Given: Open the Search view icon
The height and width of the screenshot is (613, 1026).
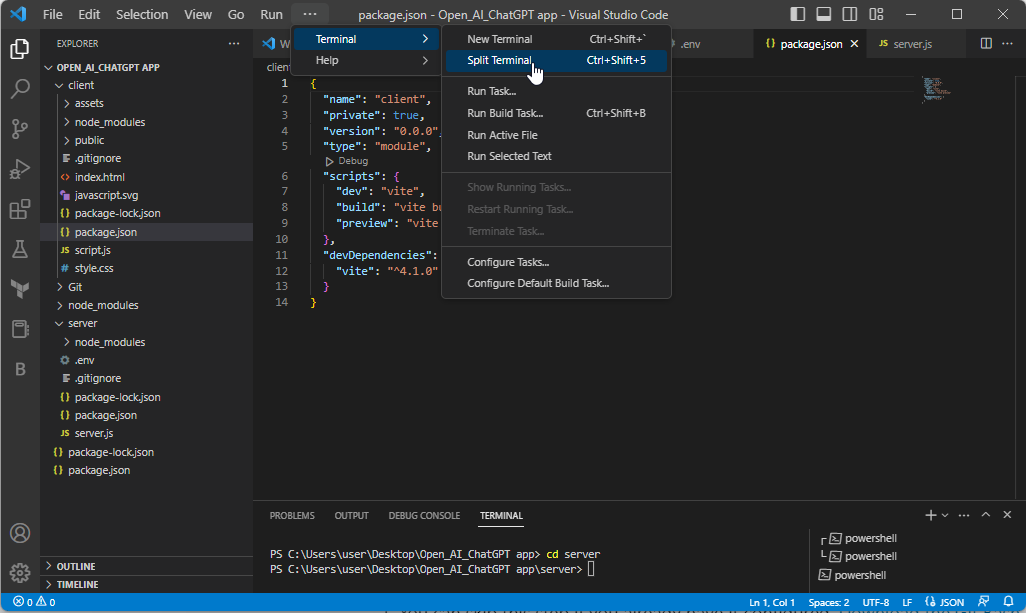Looking at the screenshot, I should [x=20, y=89].
